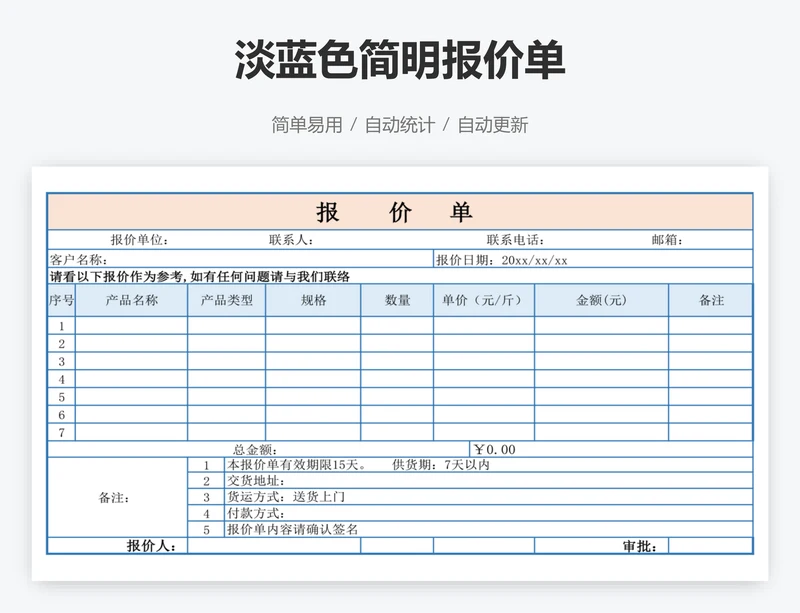The width and height of the screenshot is (800, 613).
Task: Click the empty cell after '审批:'
Action: click(x=711, y=546)
